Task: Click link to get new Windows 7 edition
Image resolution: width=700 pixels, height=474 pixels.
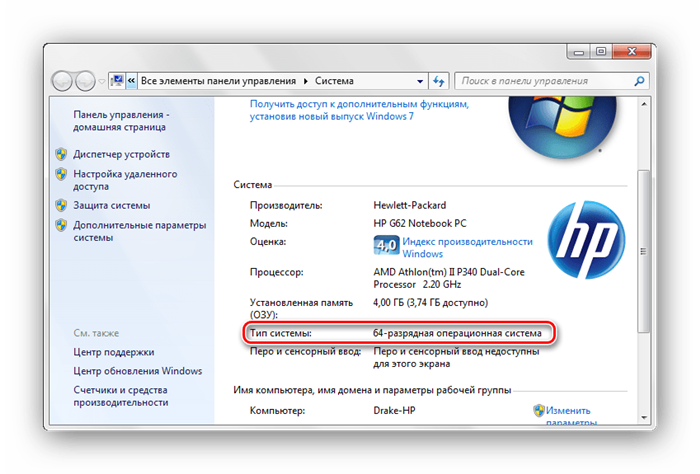Action: tap(359, 110)
